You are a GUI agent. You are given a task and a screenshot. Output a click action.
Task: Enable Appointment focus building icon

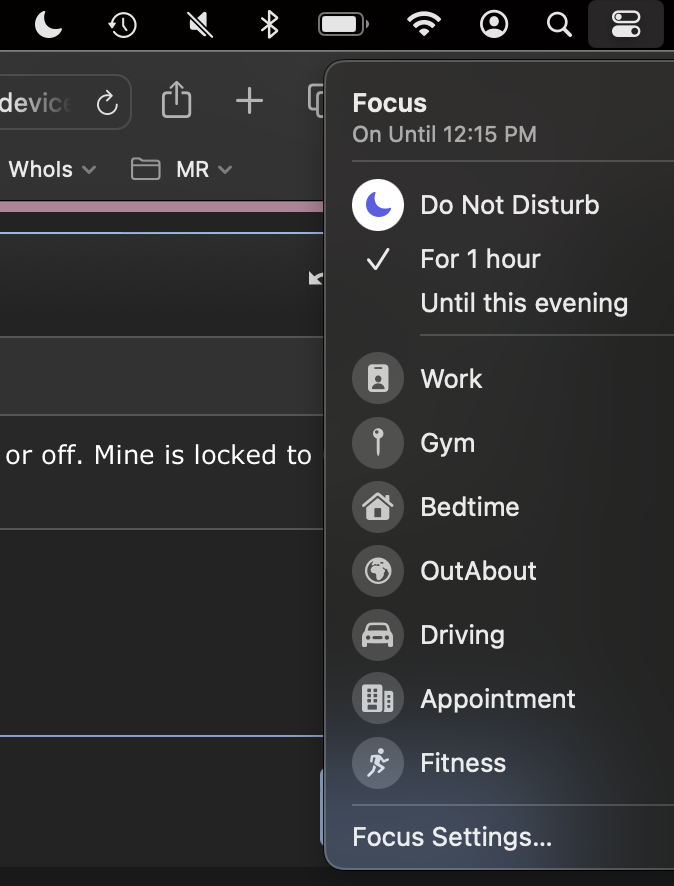tap(378, 698)
